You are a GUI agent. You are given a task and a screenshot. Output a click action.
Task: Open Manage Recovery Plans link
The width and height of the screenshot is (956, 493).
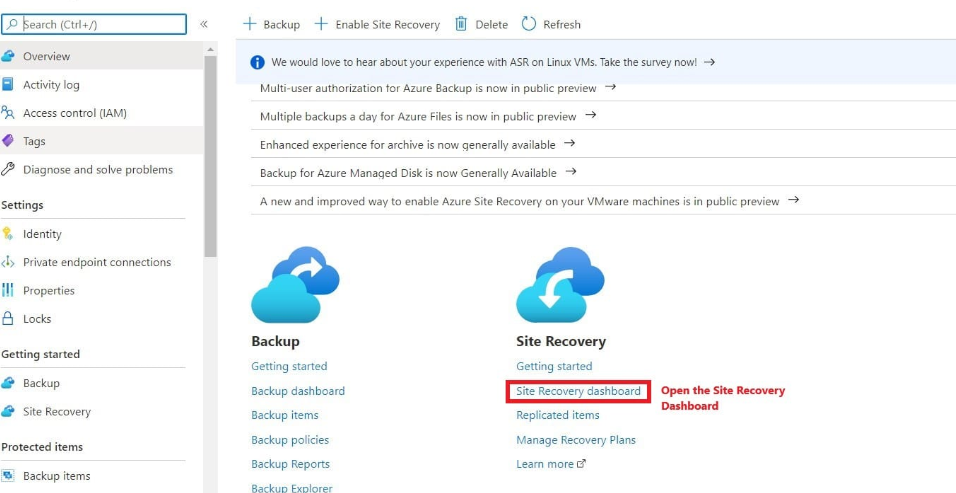point(576,439)
